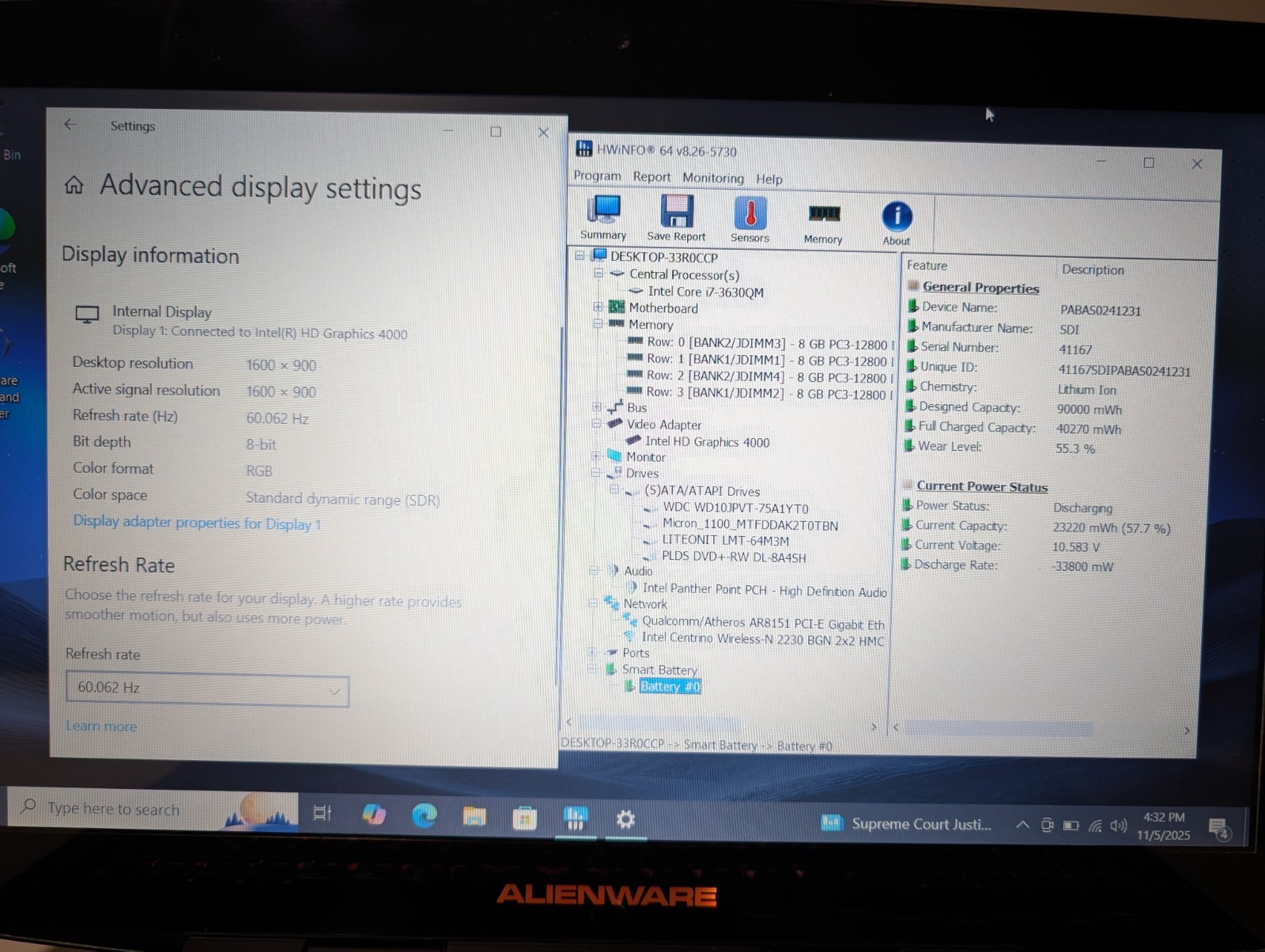
Task: Click Display adapter properties for Display 1
Action: tap(197, 523)
